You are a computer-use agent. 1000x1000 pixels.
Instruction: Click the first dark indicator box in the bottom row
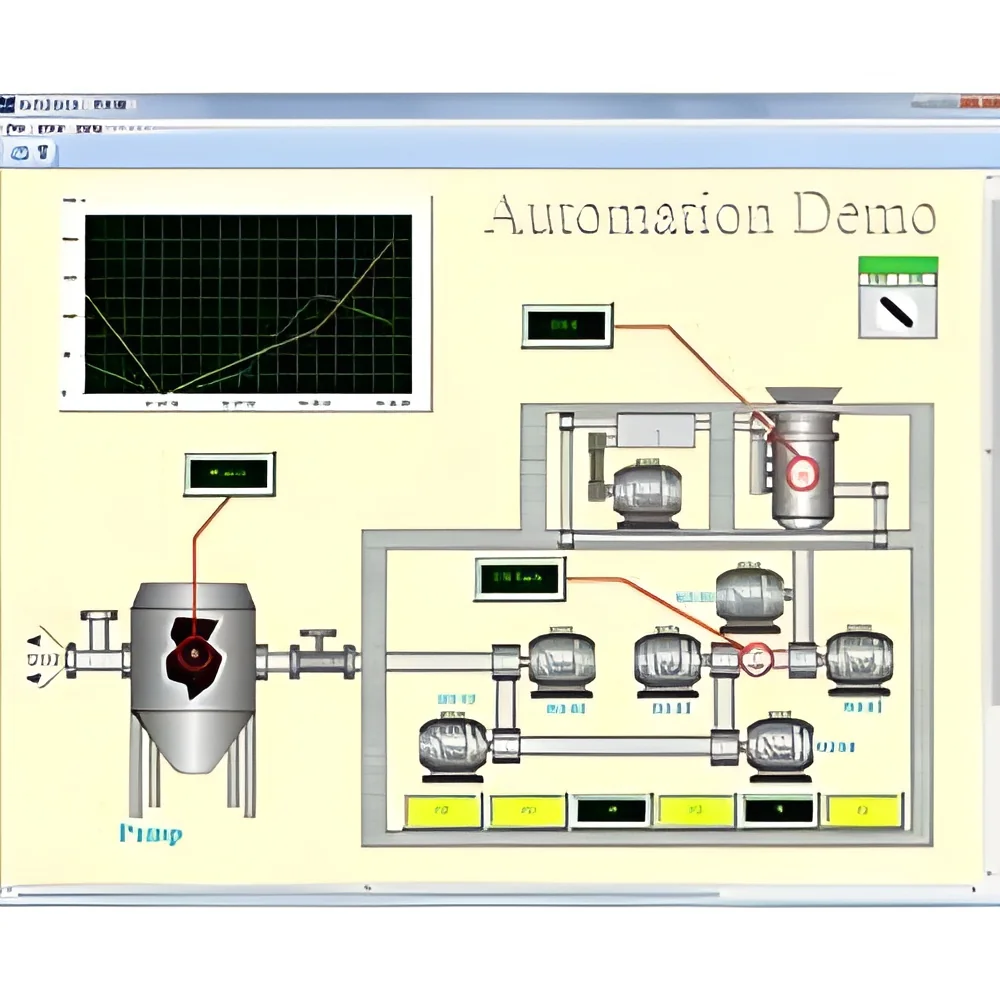pyautogui.click(x=612, y=811)
